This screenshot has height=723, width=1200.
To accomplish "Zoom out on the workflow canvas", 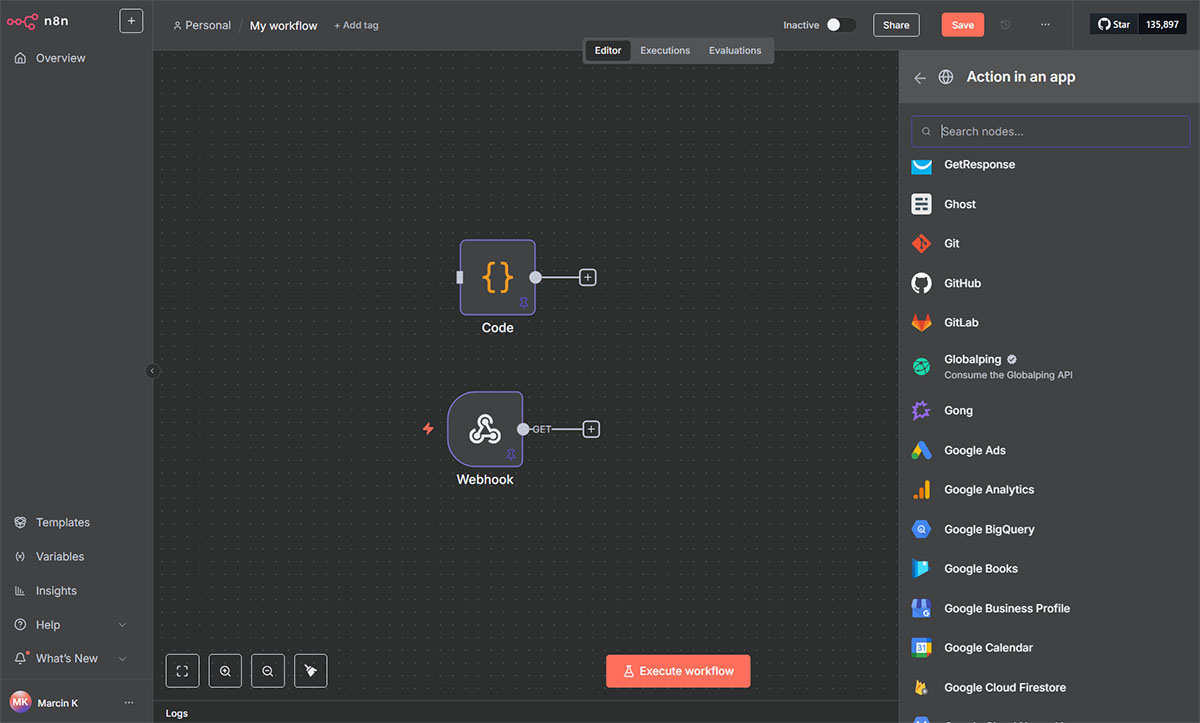I will point(268,671).
